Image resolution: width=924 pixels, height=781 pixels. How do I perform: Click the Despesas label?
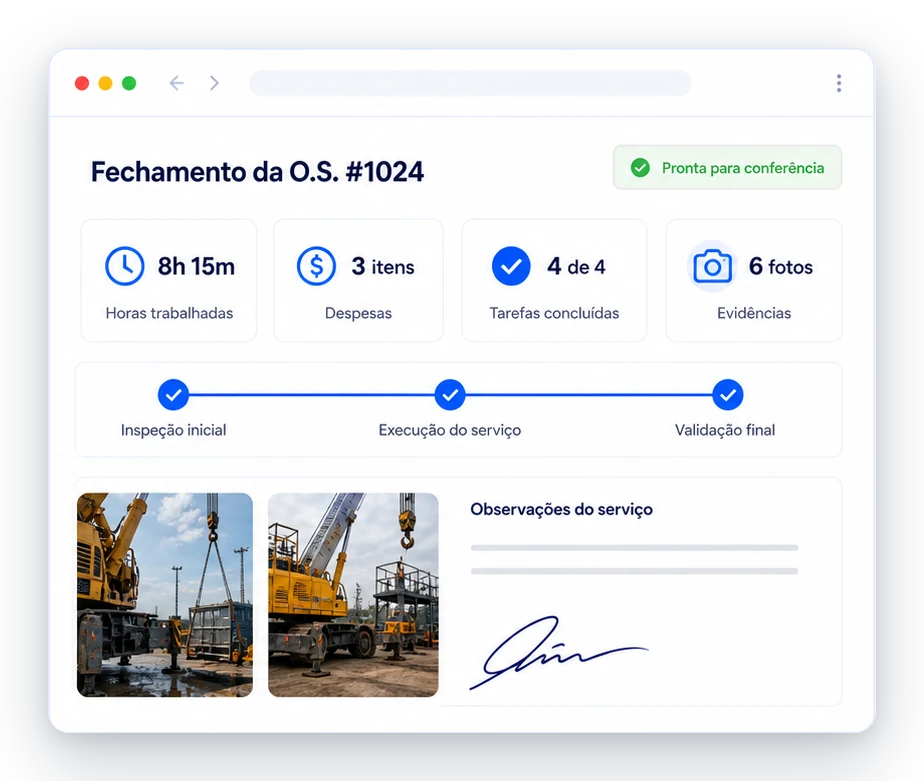pos(358,313)
